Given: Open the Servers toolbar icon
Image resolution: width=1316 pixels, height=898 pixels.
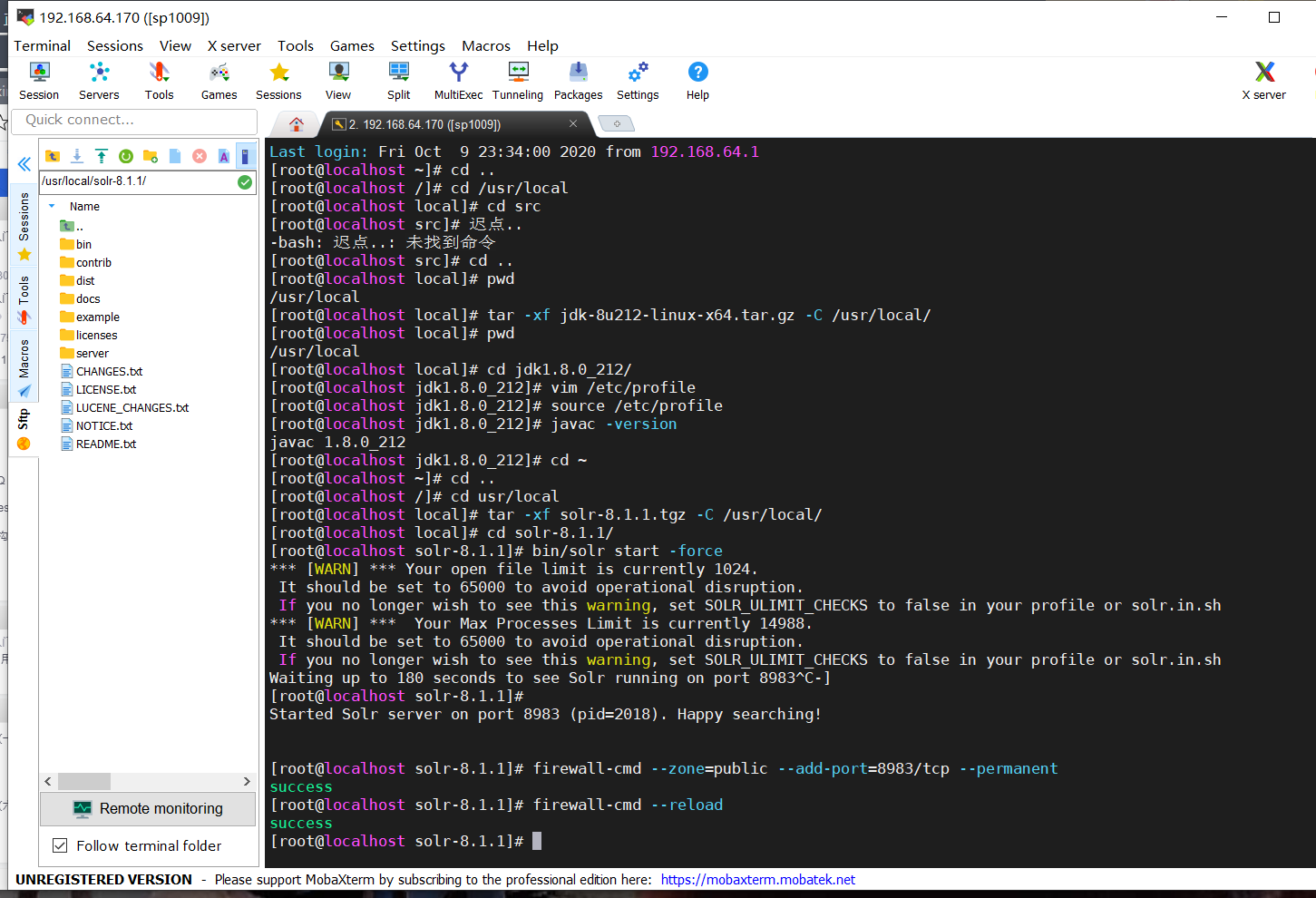Looking at the screenshot, I should click(x=99, y=81).
